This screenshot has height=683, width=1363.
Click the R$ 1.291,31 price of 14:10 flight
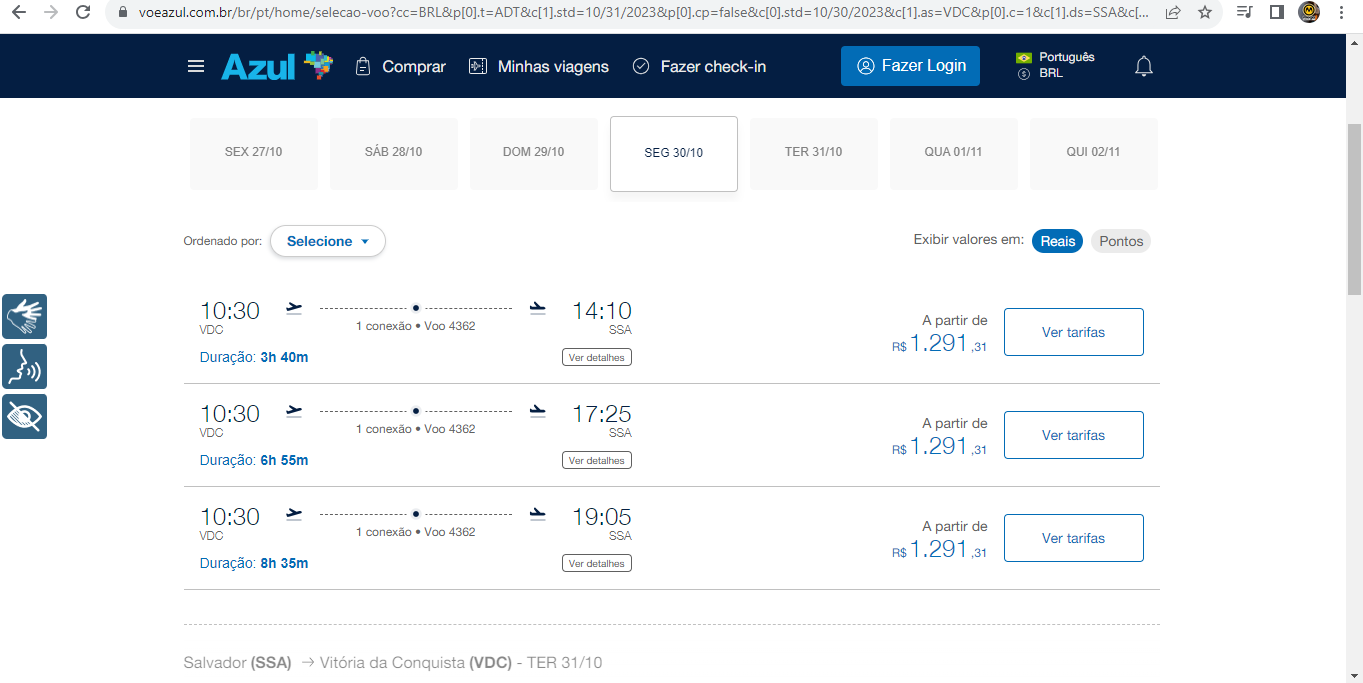click(x=940, y=344)
